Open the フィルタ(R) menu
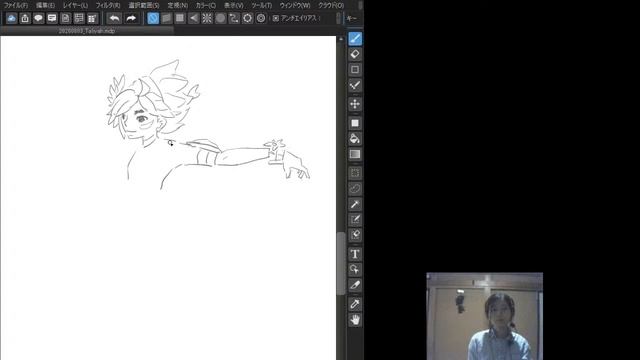 [108, 5]
